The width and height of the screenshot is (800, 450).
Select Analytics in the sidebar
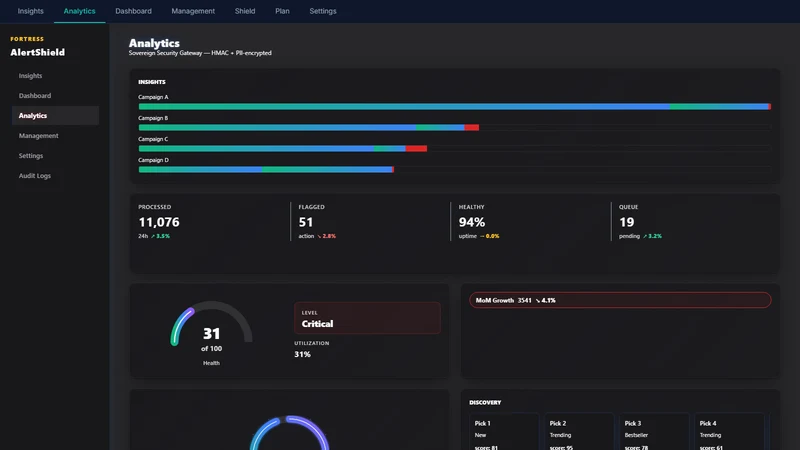(55, 116)
